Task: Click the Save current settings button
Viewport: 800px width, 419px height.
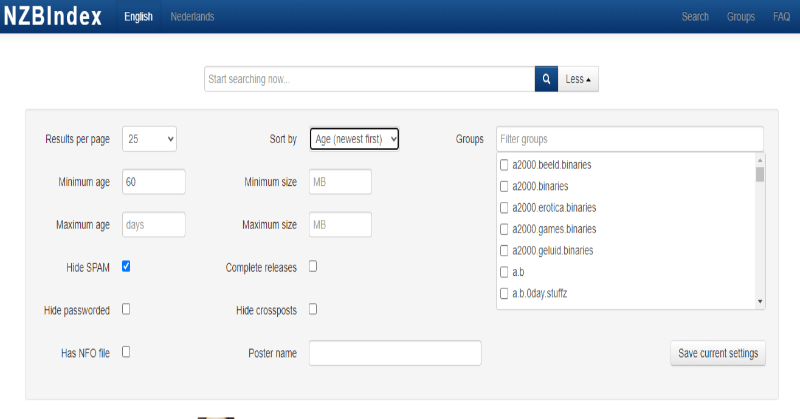Action: (717, 353)
